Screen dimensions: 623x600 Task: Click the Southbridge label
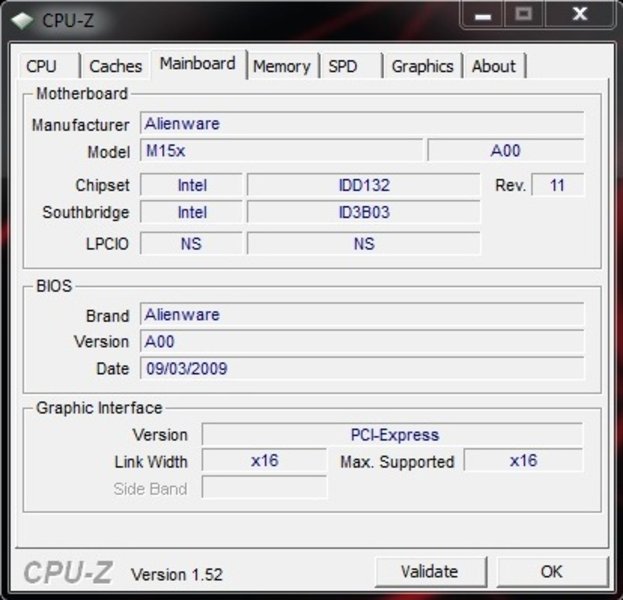click(x=86, y=213)
